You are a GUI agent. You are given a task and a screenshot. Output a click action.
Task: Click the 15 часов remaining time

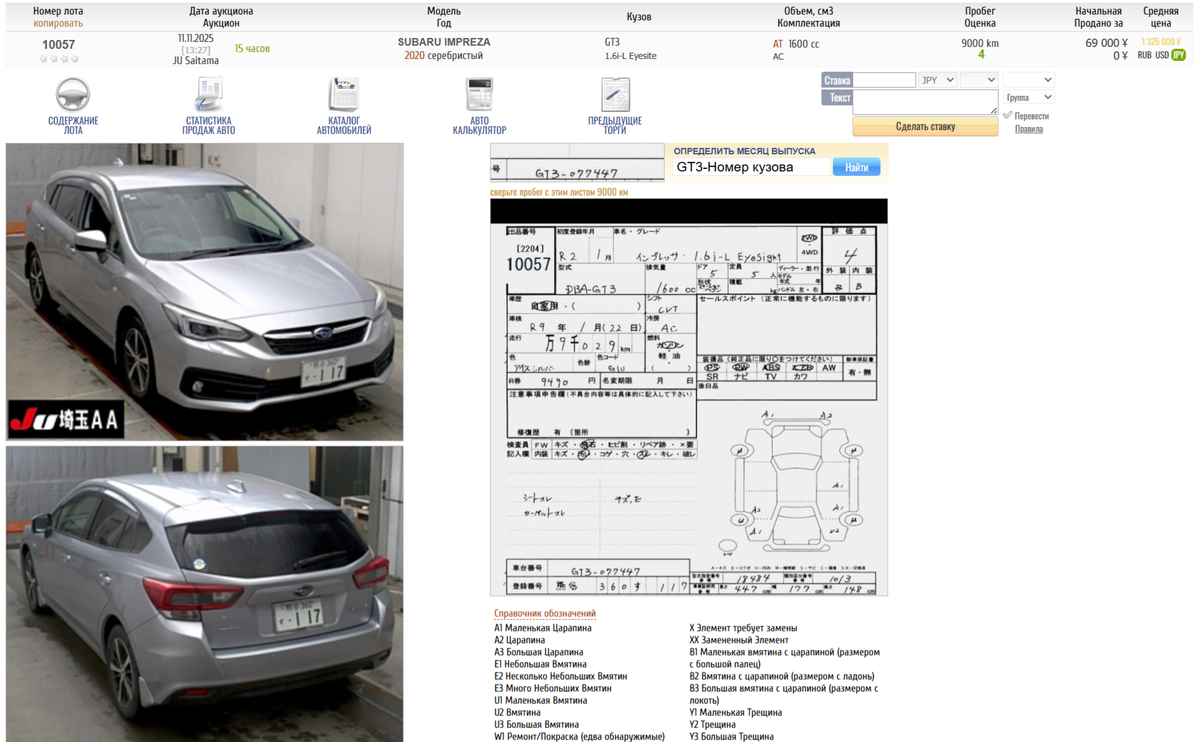click(252, 48)
